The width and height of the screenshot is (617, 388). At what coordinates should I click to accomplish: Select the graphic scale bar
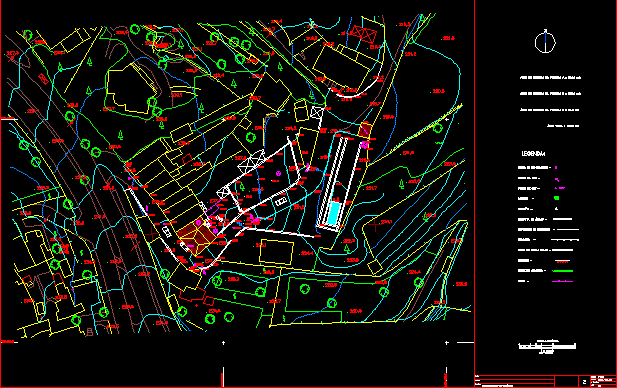(547, 346)
